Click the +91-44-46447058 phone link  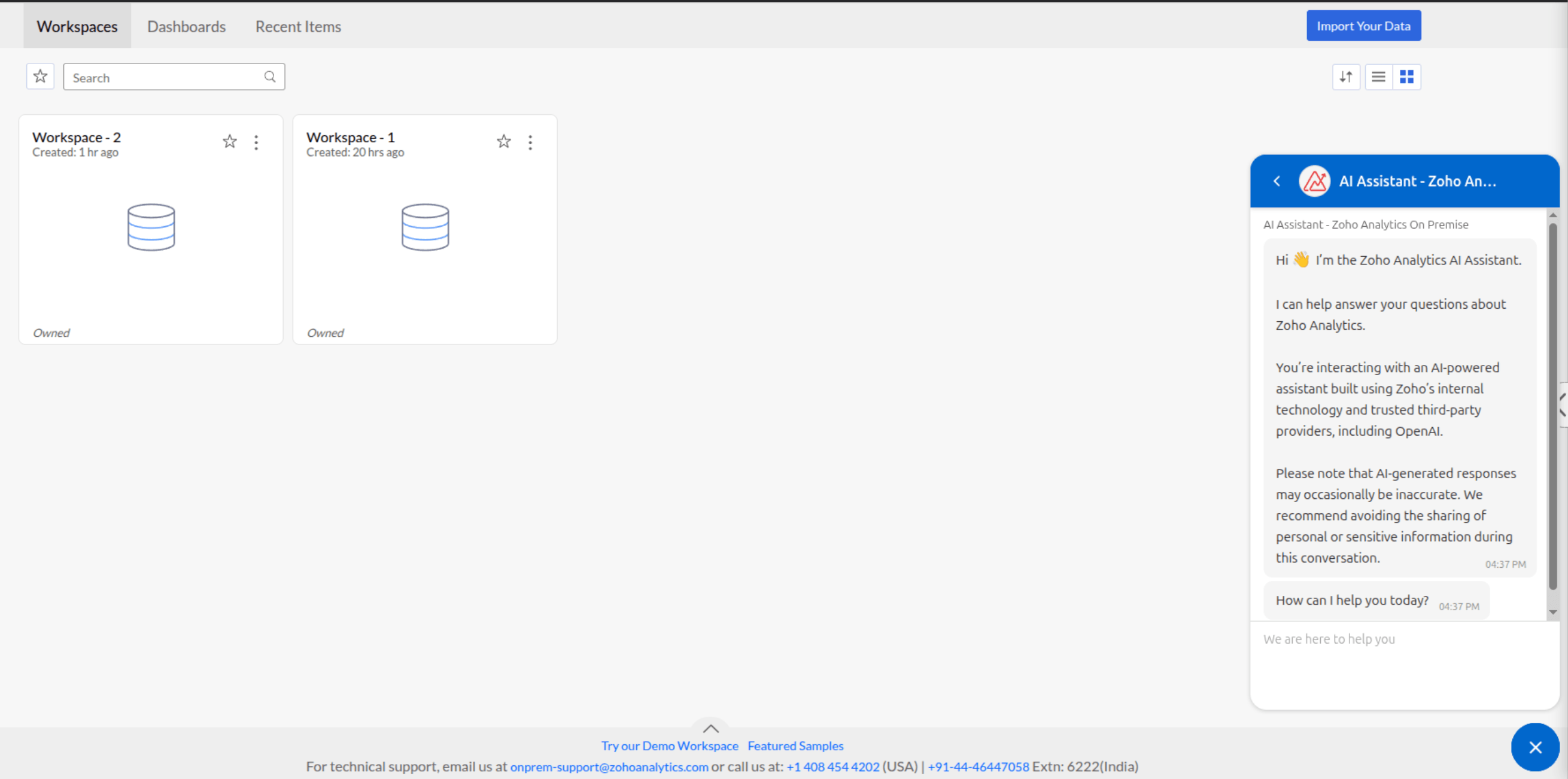[x=978, y=767]
